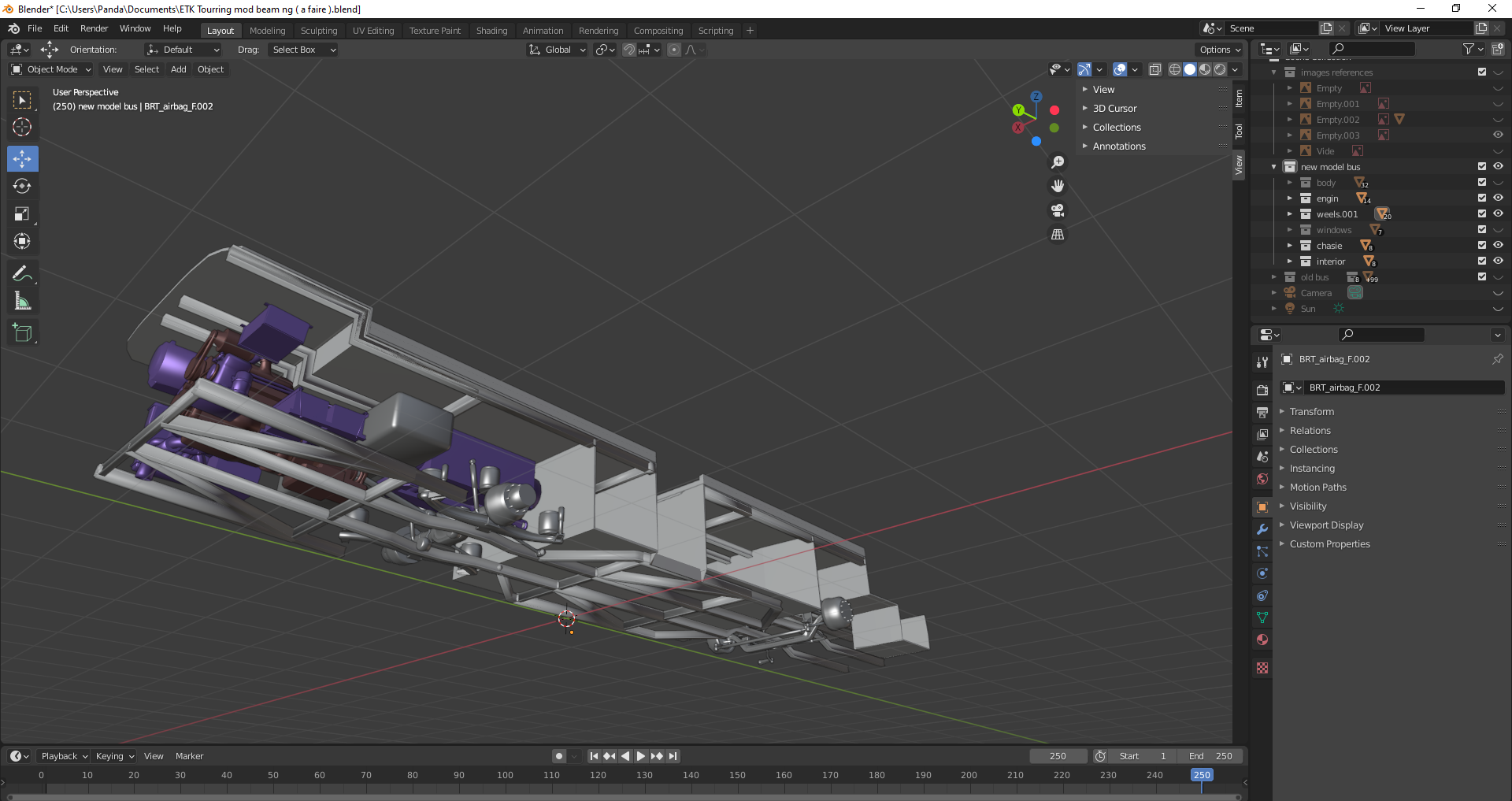
Task: Open the Modifier properties wrench tab
Action: pyautogui.click(x=1262, y=529)
